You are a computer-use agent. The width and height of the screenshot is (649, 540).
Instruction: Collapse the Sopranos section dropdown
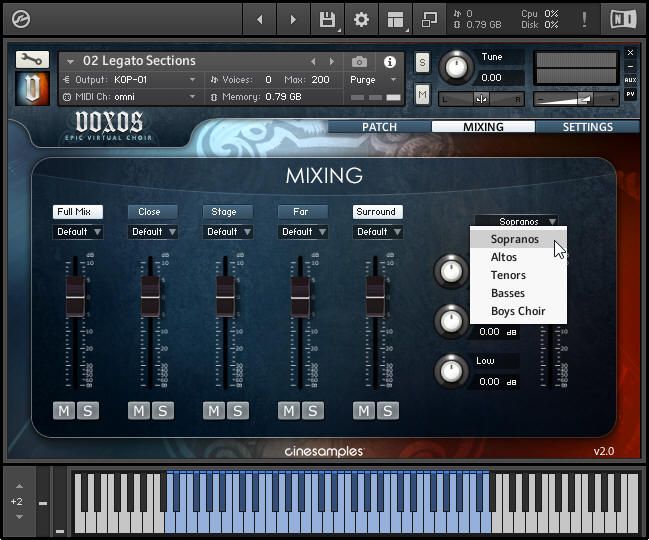point(516,221)
